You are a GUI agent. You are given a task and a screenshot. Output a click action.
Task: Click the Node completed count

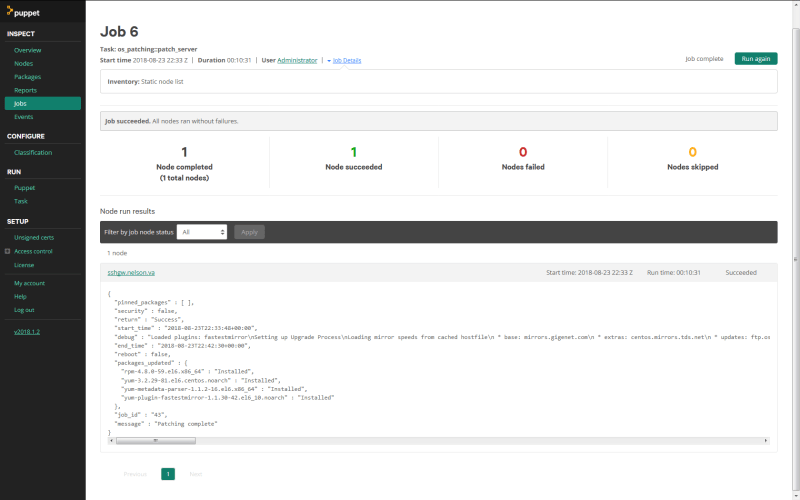coord(184,152)
